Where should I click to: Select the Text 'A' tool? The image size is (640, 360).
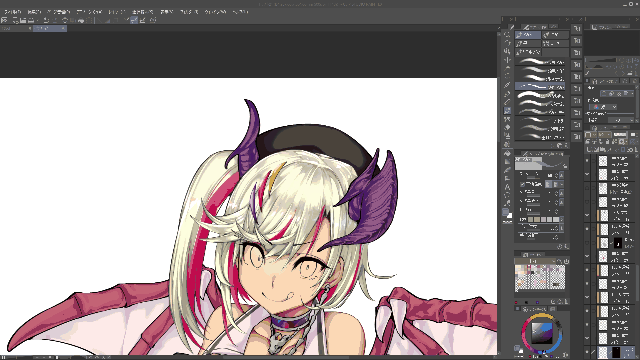(507, 187)
